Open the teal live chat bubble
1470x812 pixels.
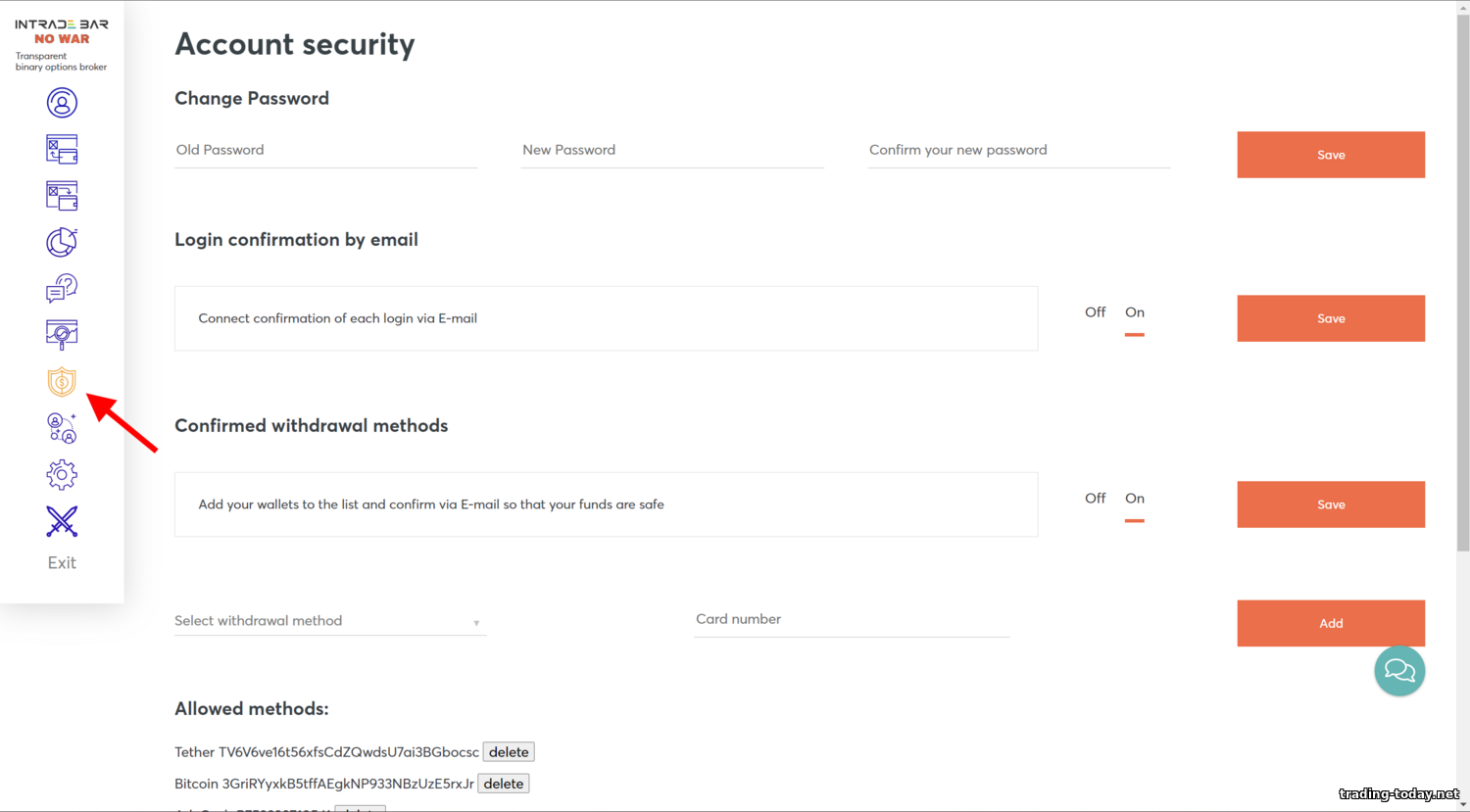point(1399,671)
